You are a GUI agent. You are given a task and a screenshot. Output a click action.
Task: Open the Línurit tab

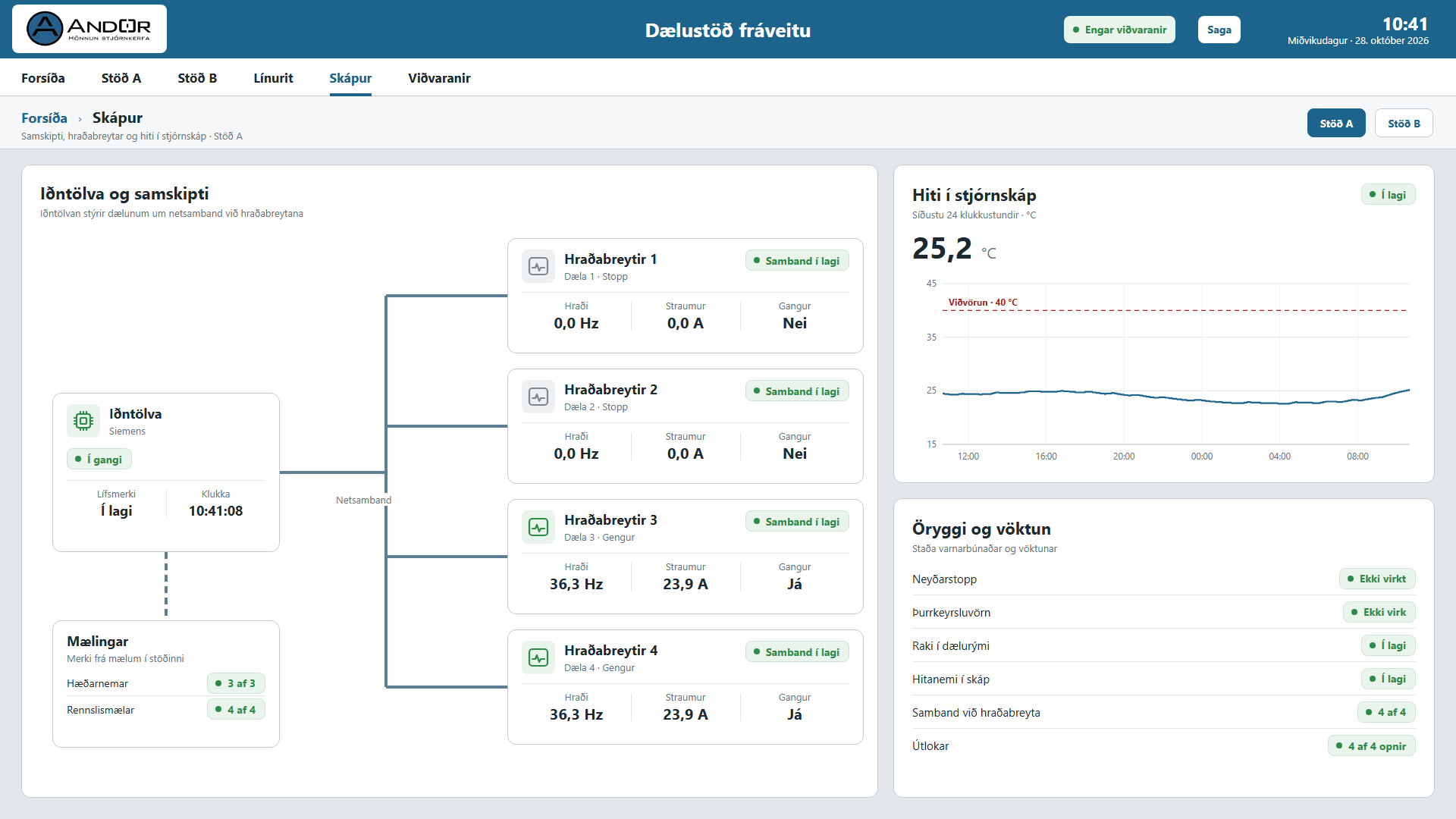pos(273,78)
